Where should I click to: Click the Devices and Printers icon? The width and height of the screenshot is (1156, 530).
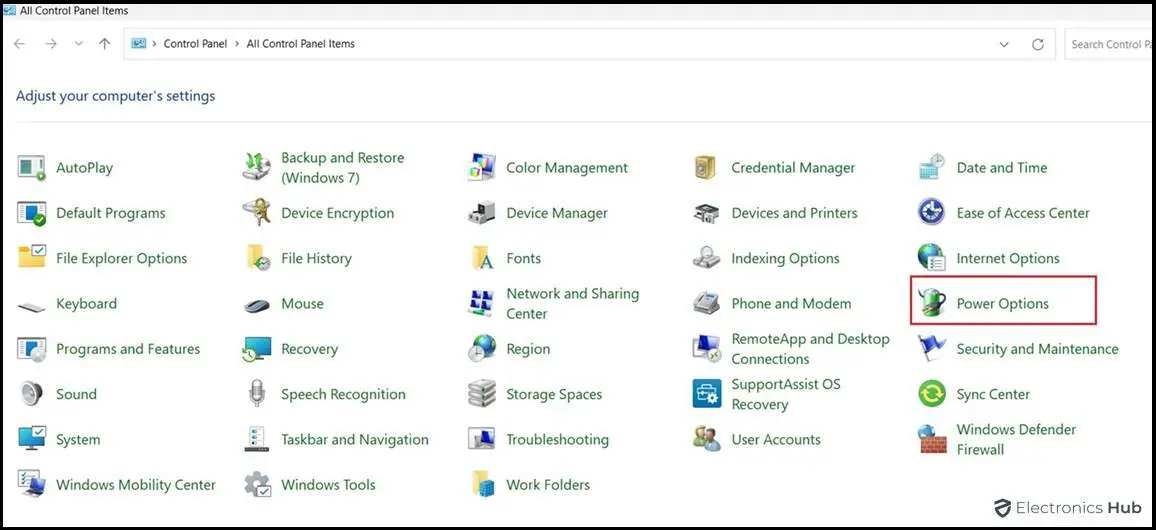coord(706,213)
